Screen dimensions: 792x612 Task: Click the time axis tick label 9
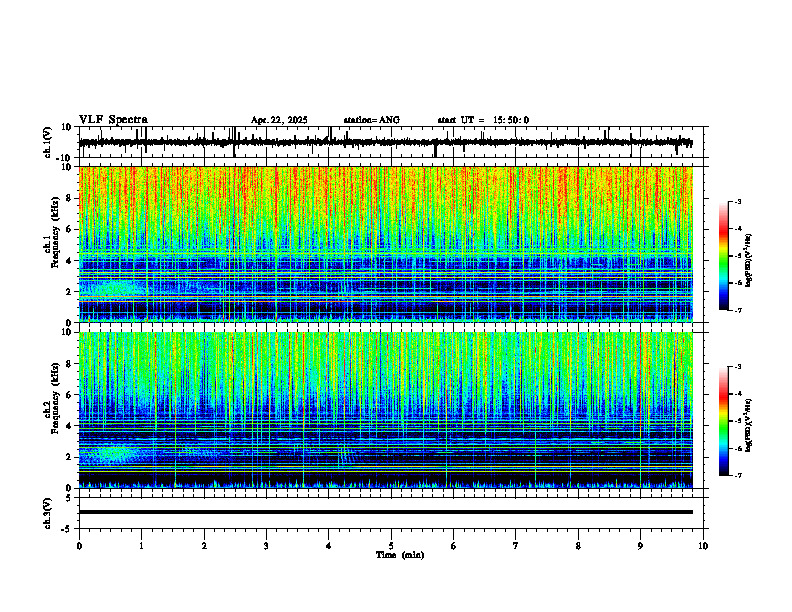640,546
